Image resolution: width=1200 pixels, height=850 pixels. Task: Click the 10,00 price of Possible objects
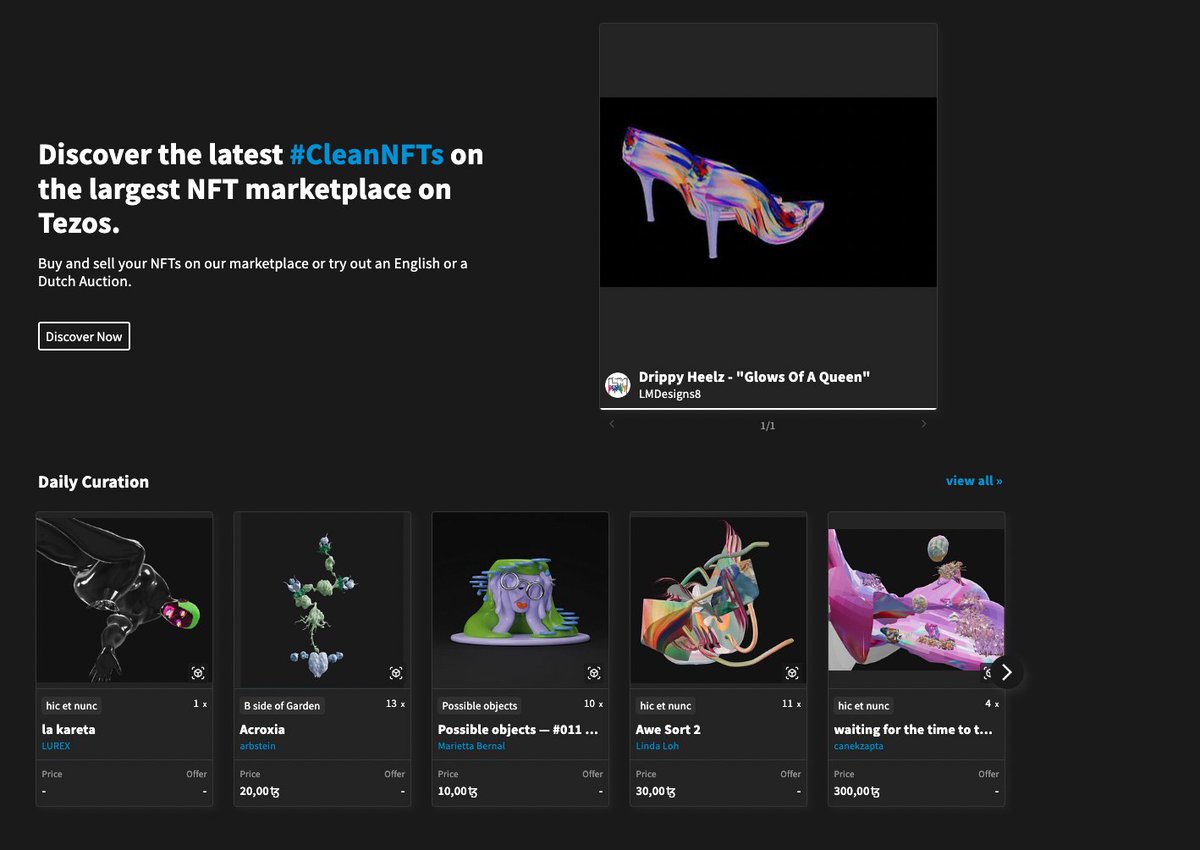pos(457,791)
